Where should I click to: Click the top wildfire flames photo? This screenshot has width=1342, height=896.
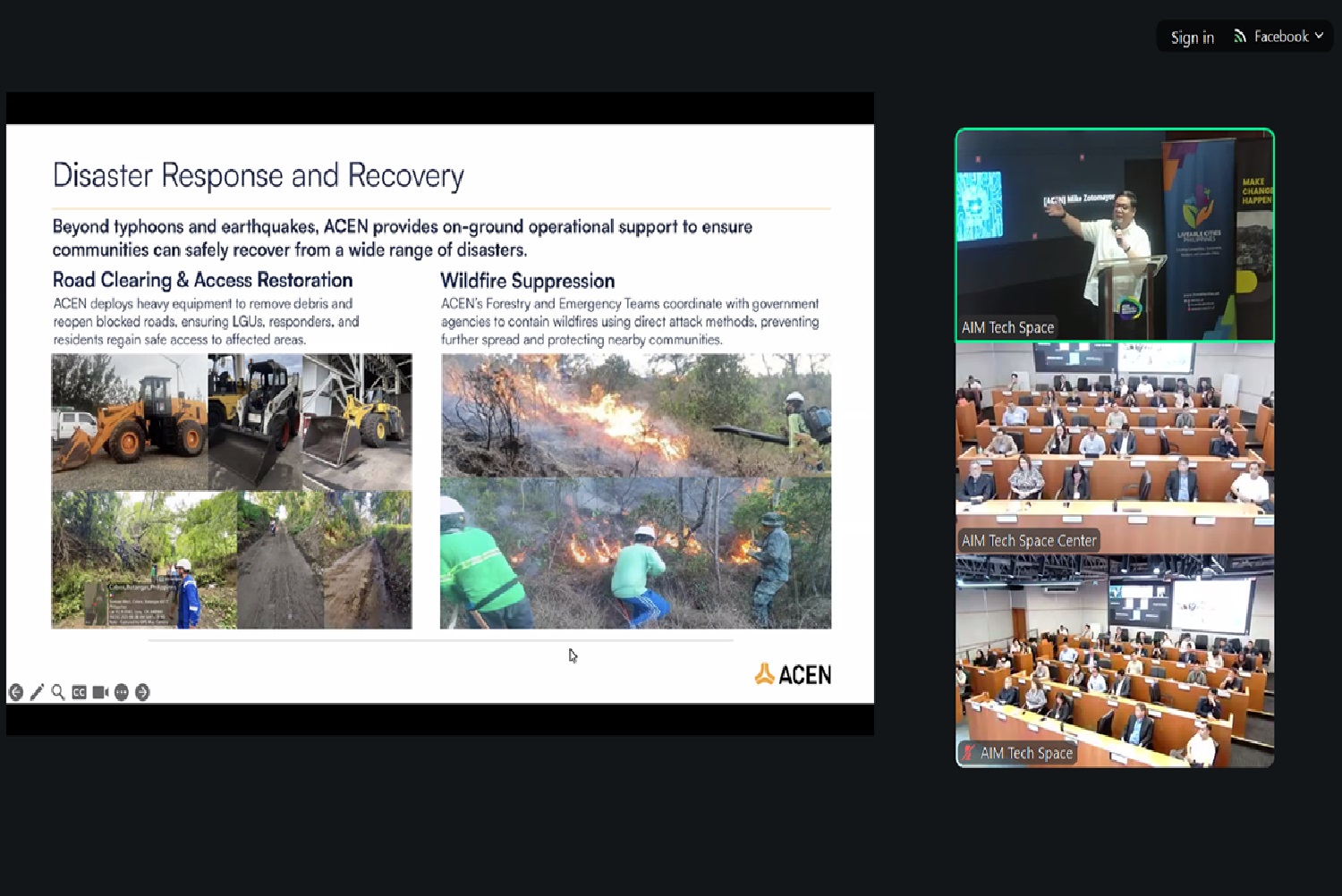[635, 414]
